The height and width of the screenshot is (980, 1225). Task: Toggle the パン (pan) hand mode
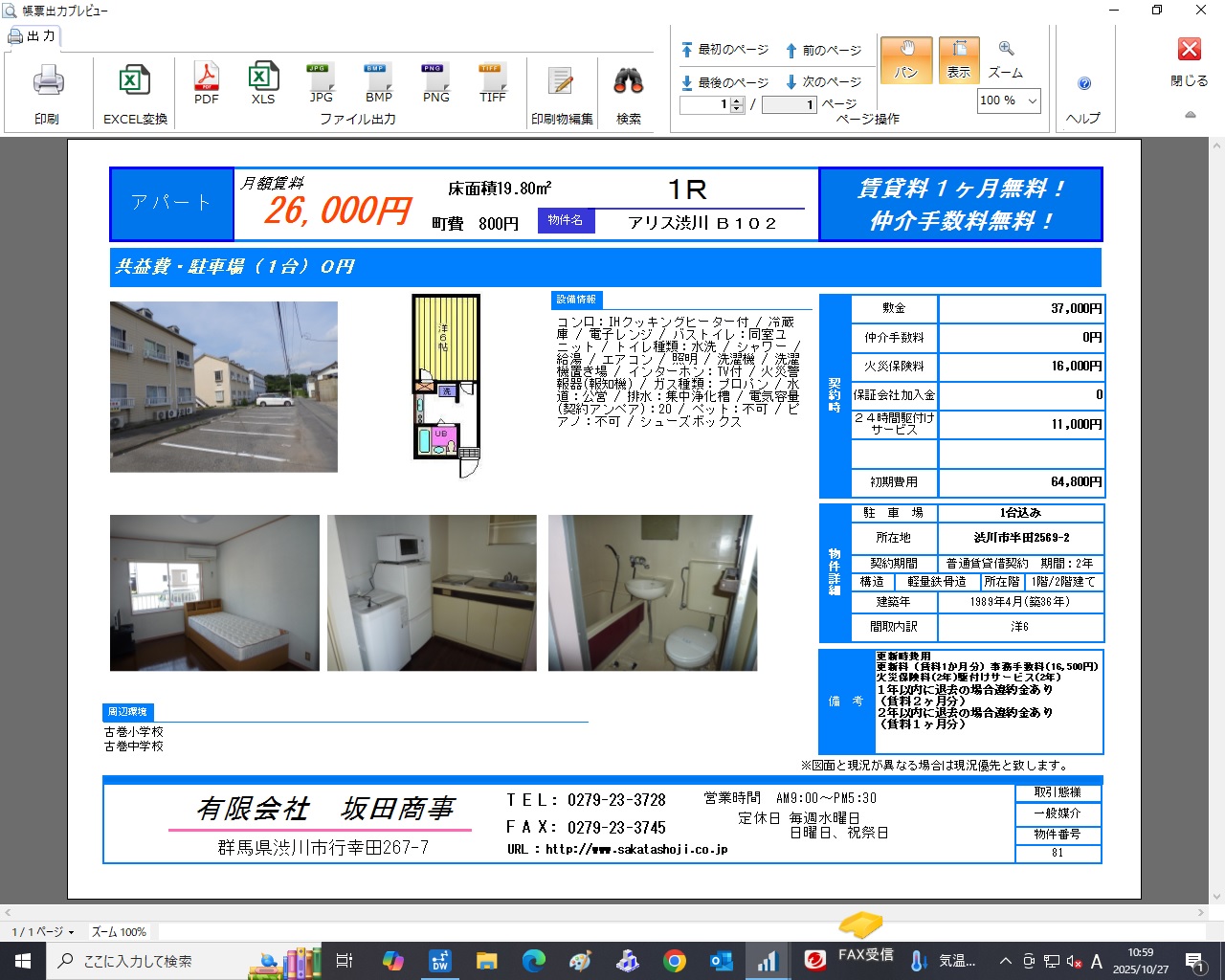tap(905, 59)
